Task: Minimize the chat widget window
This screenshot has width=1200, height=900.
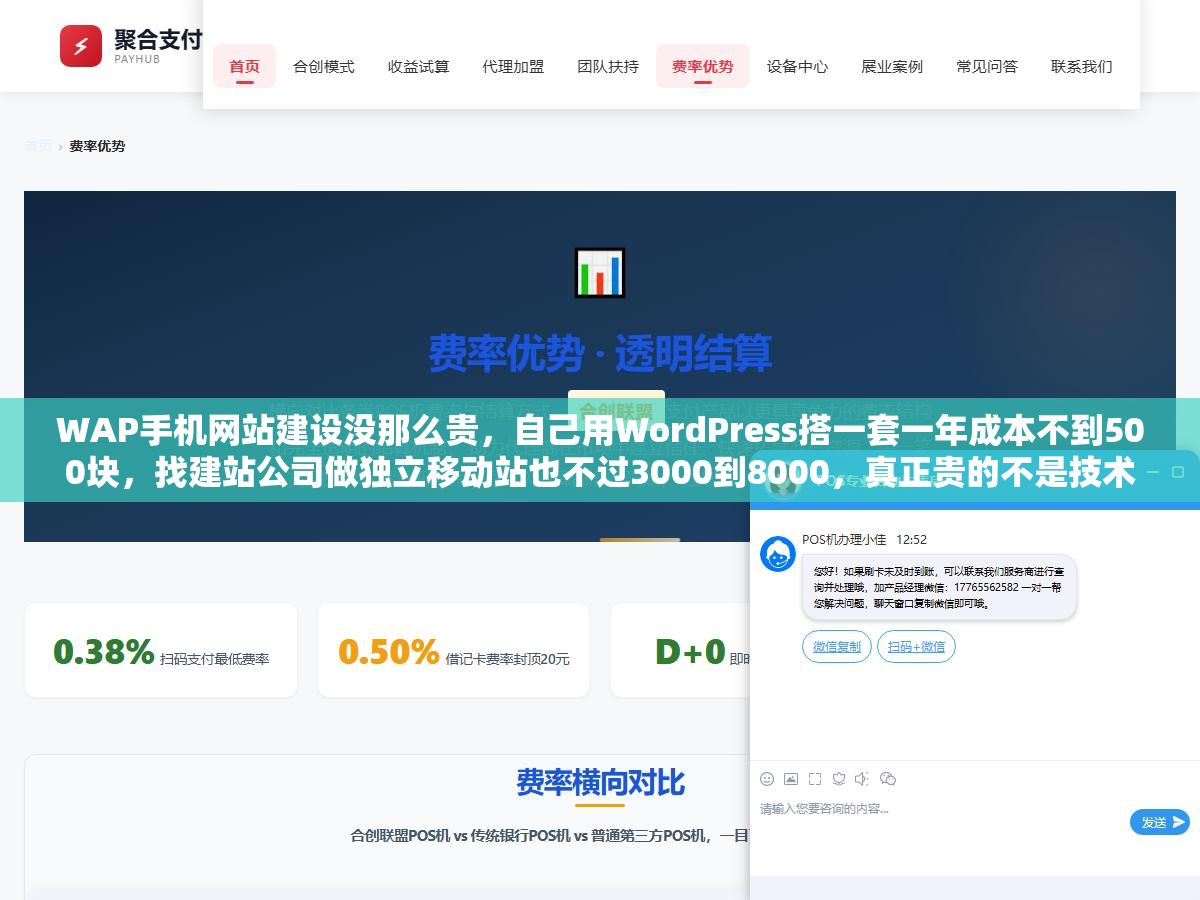Action: coord(1153,471)
